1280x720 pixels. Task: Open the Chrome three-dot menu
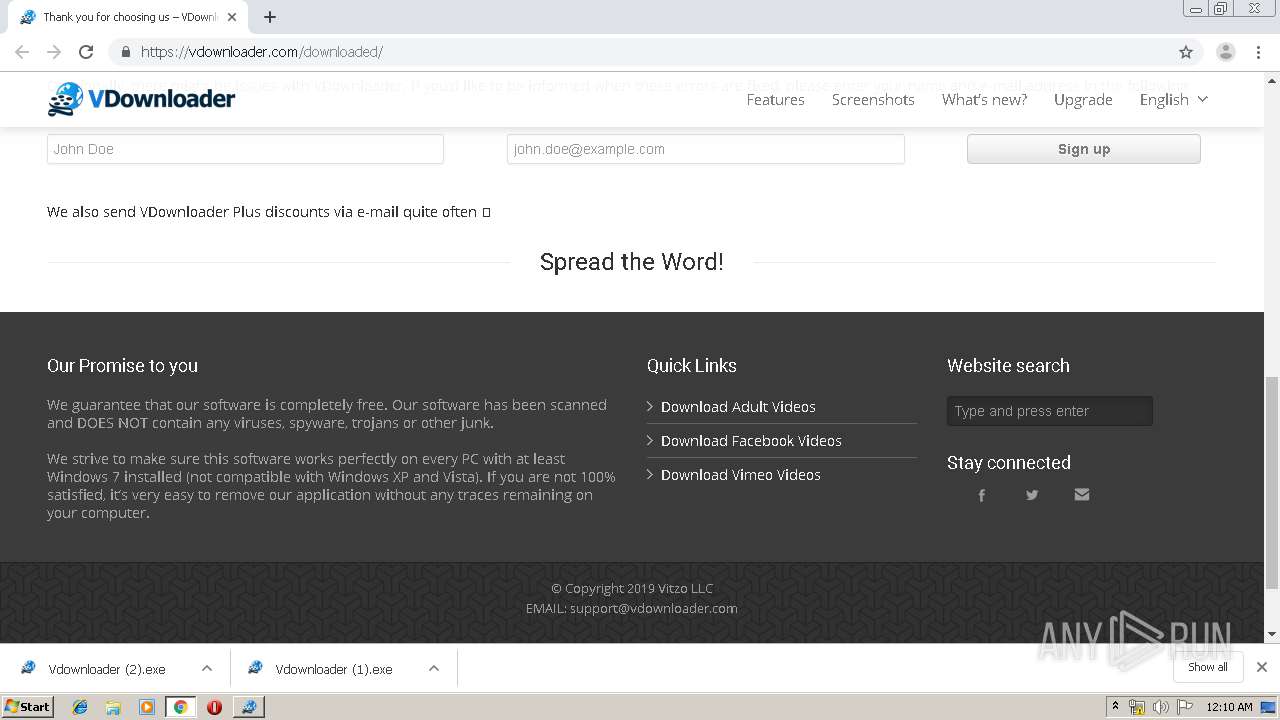(x=1258, y=52)
